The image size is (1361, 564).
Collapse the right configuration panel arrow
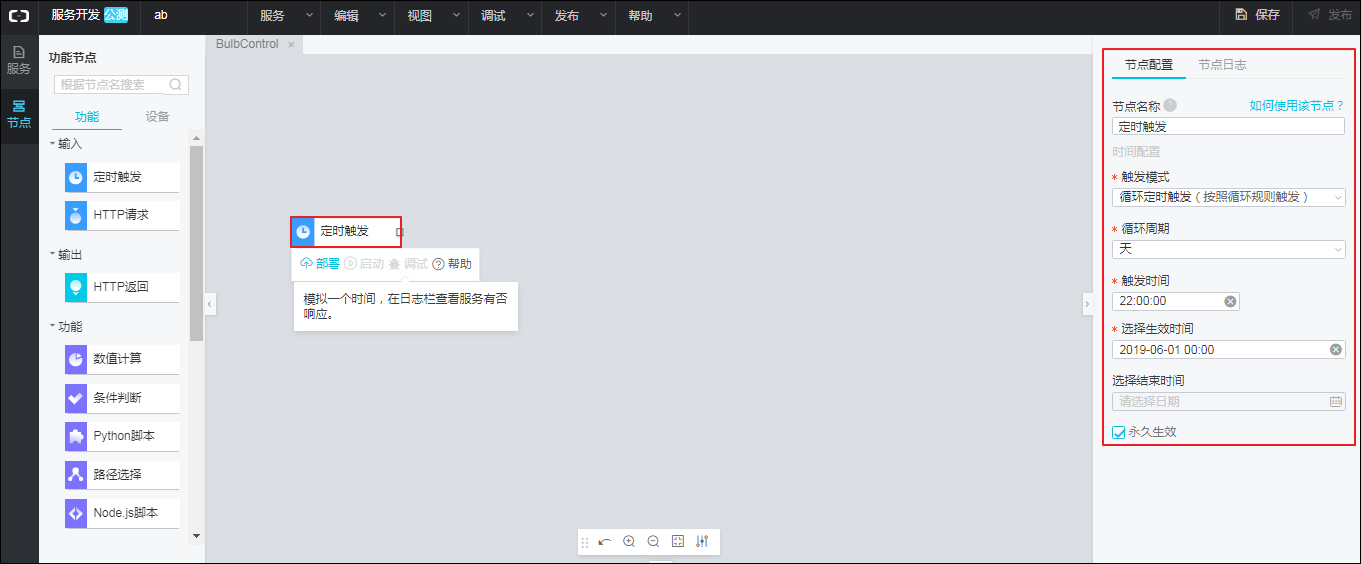coord(1088,304)
